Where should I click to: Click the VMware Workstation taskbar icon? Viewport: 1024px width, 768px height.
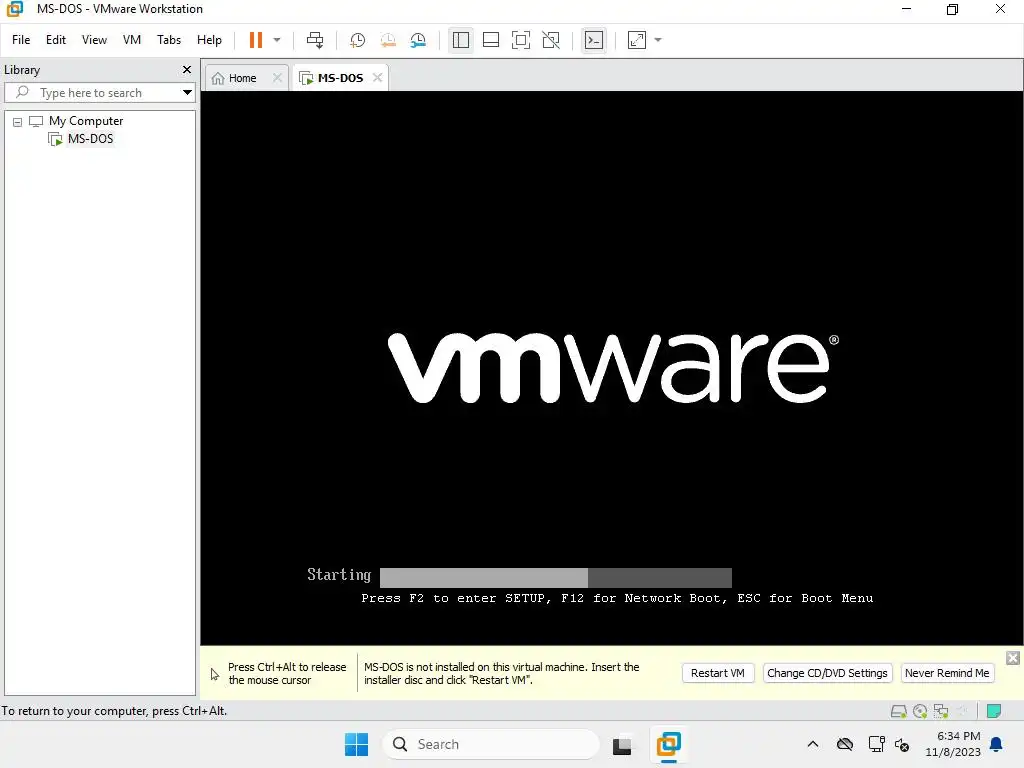[668, 744]
